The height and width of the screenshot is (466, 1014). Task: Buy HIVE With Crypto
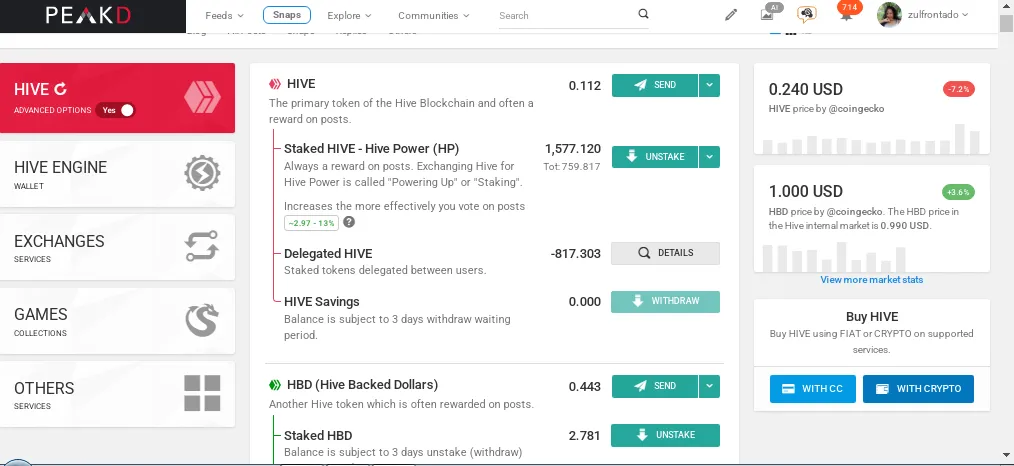[918, 388]
